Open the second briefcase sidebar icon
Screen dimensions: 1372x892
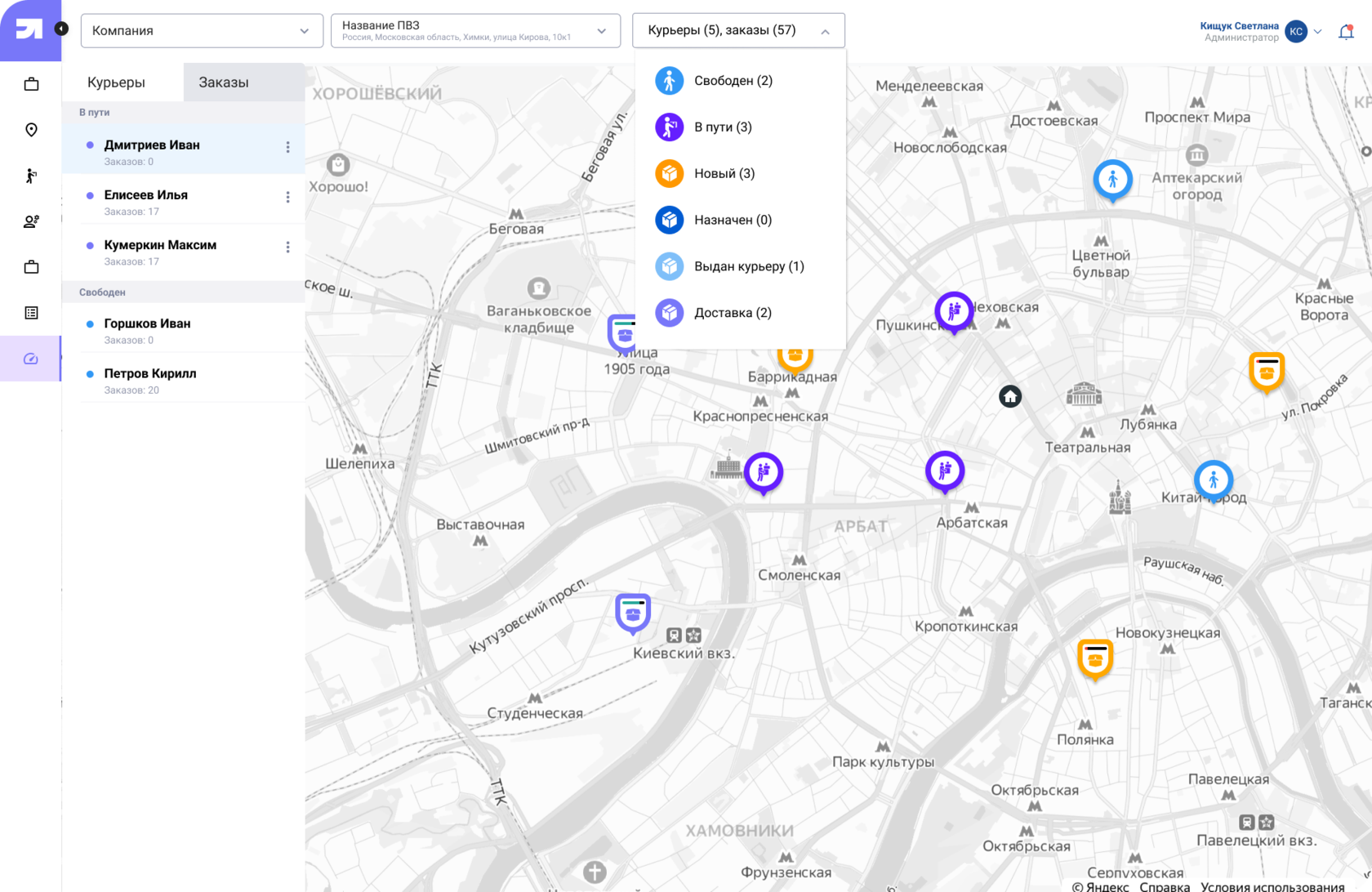[x=31, y=267]
